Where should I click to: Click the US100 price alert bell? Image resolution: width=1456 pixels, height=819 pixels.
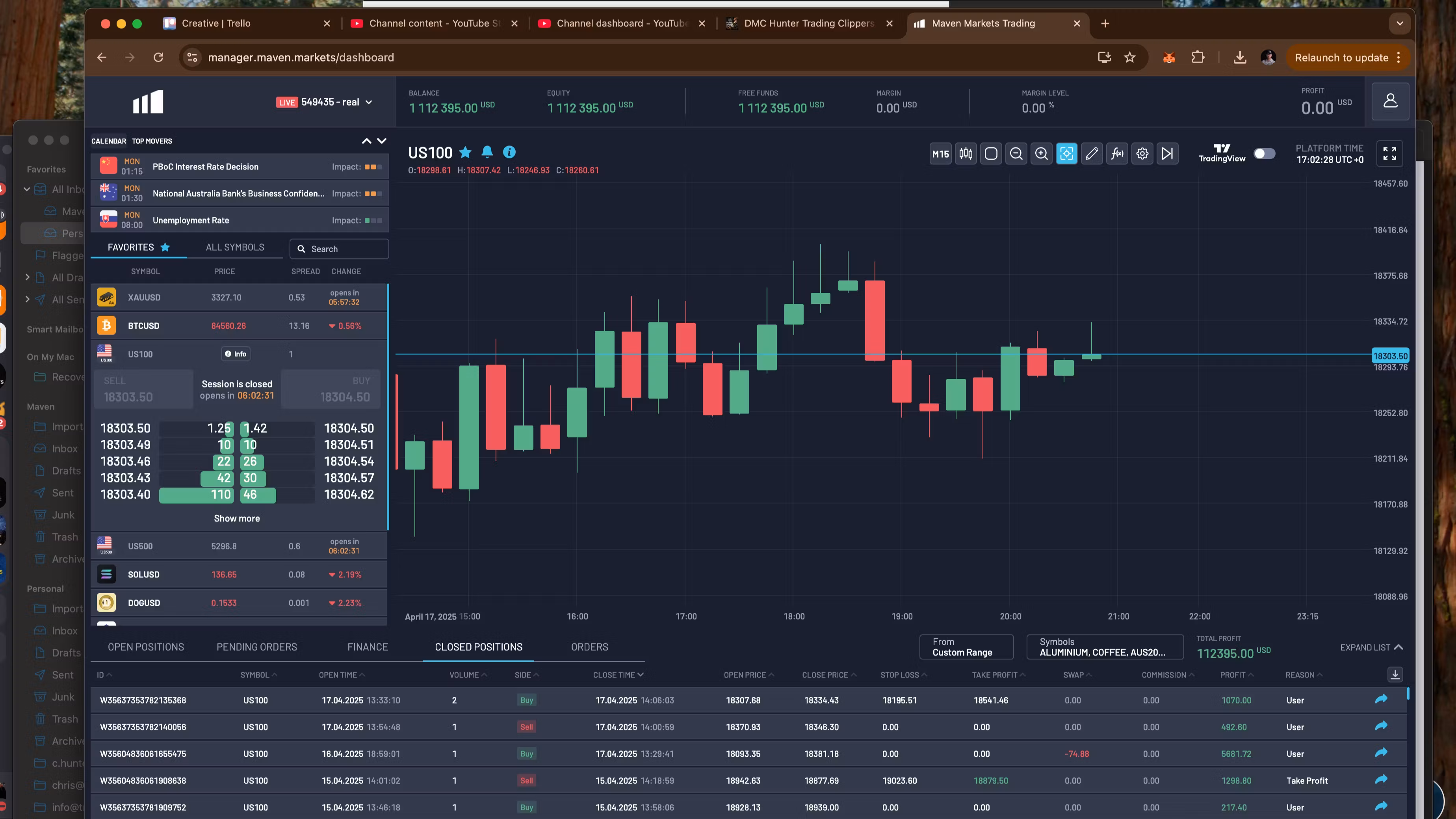coord(487,152)
